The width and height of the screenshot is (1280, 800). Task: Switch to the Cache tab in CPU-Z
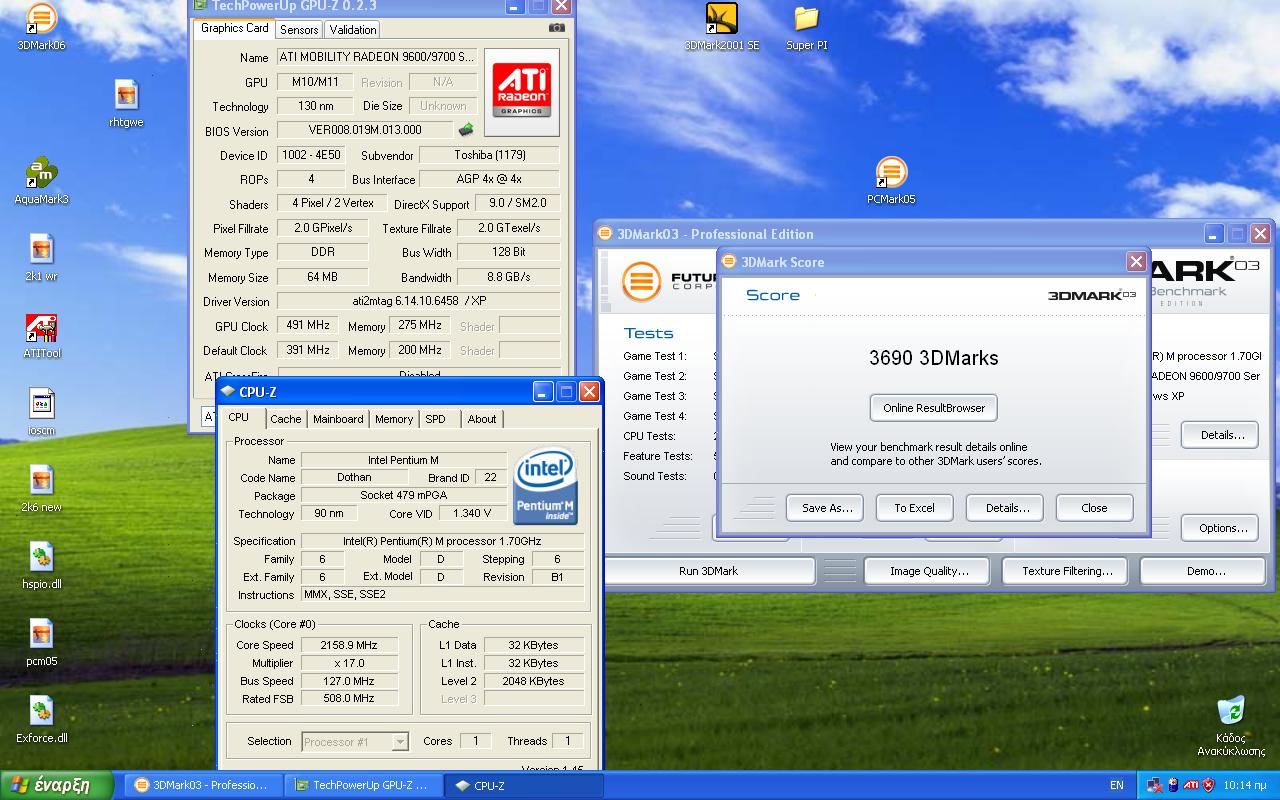[286, 419]
